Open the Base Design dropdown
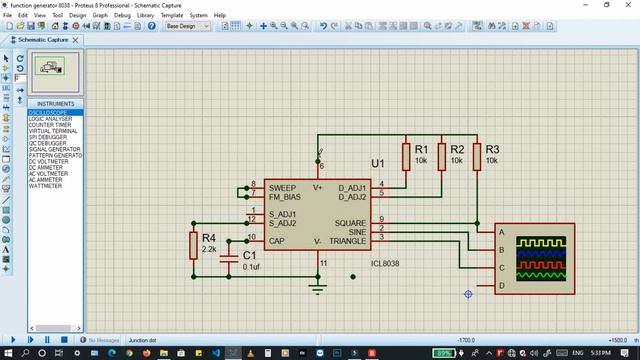 (x=187, y=26)
